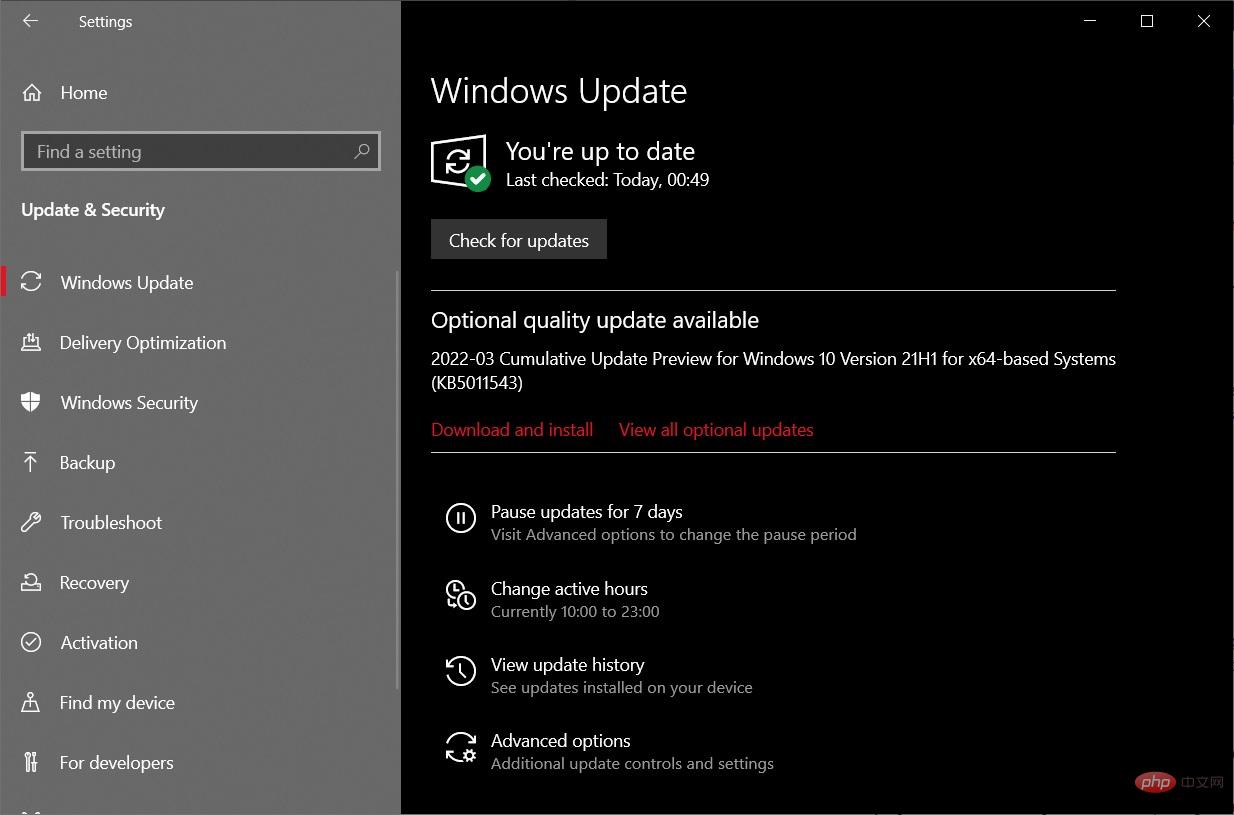Click the clock icon for active hours
Viewport: 1234px width, 815px height.
tap(460, 595)
